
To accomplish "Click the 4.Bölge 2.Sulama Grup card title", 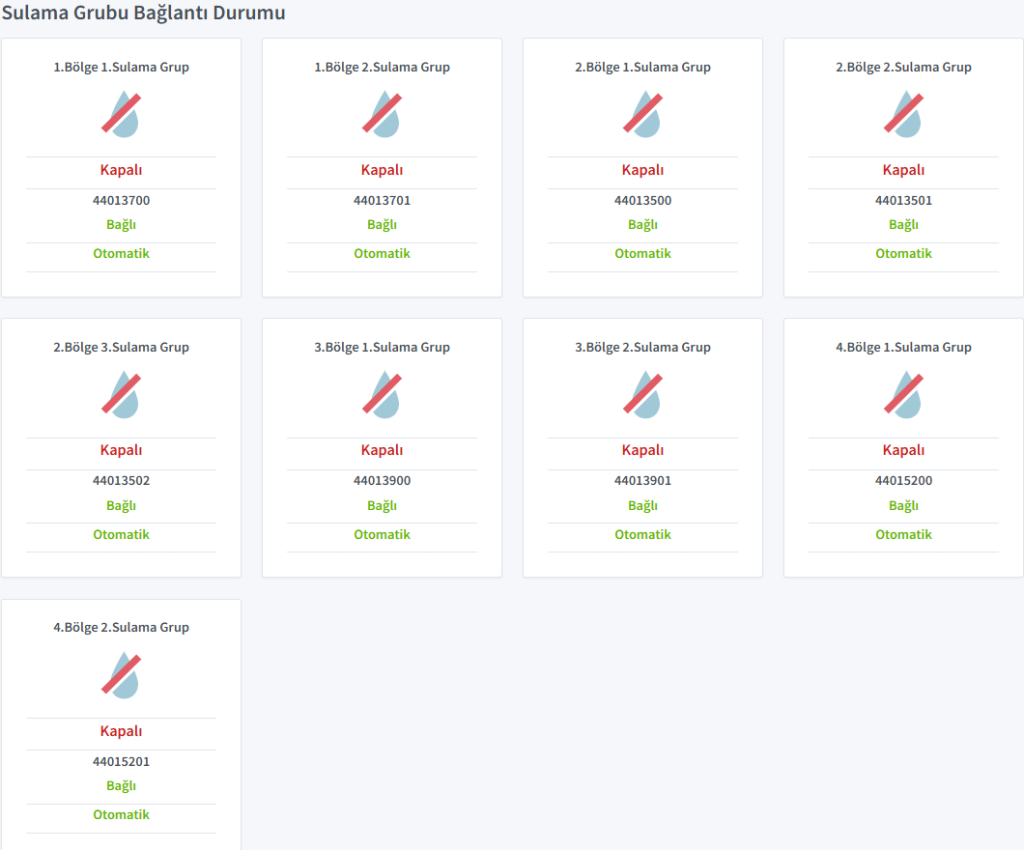I will pos(121,628).
